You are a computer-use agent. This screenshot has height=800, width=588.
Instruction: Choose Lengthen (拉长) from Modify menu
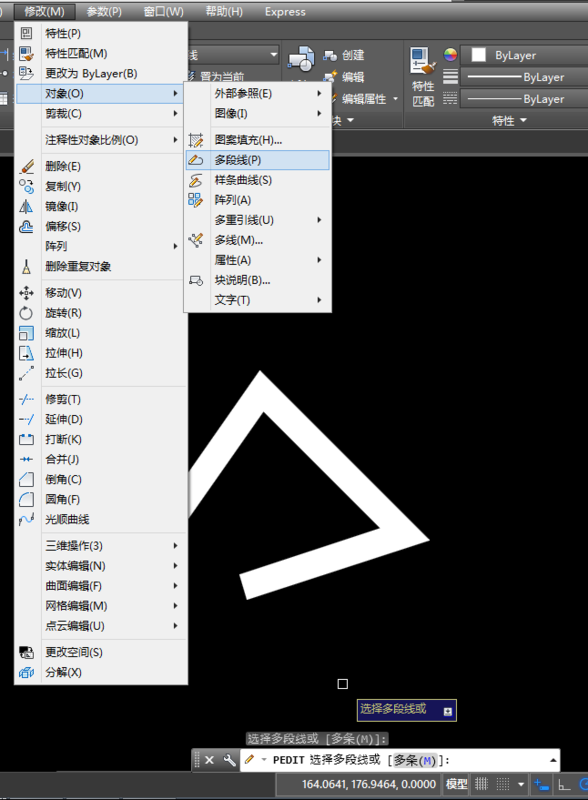[101, 373]
